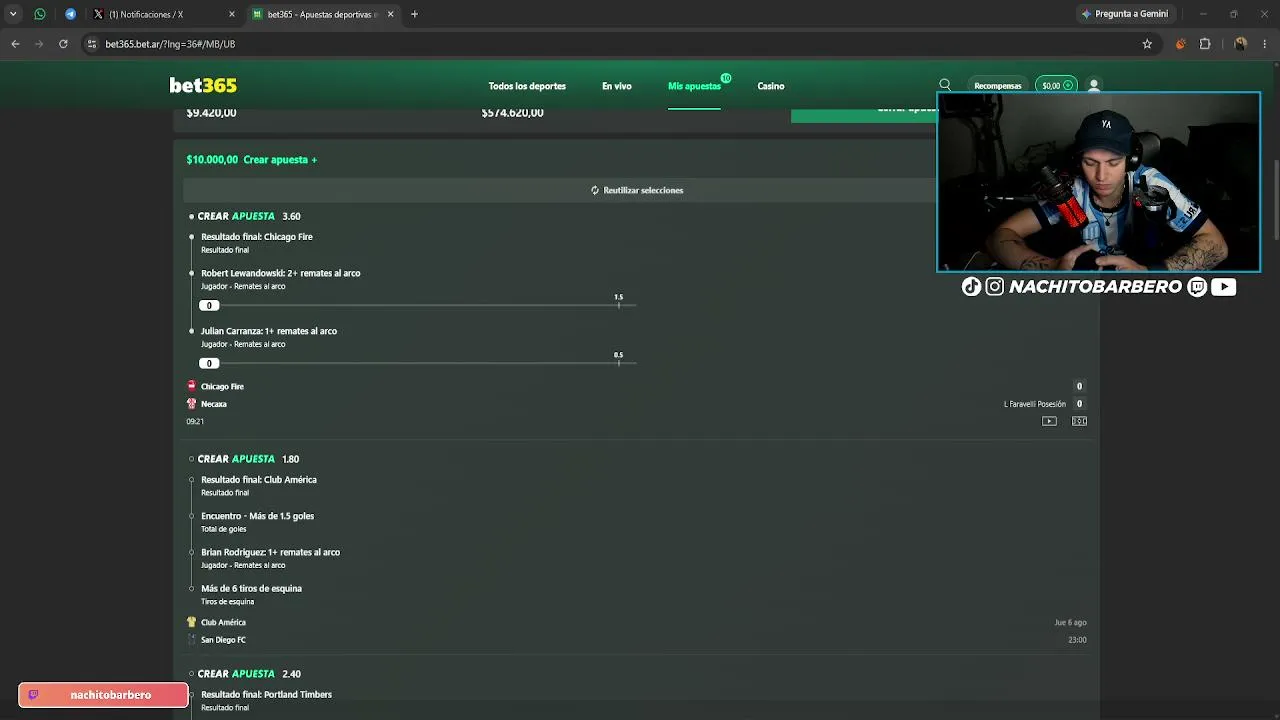
Task: Expand the $10.000,00 Crear apuesta + section
Action: (x=252, y=160)
